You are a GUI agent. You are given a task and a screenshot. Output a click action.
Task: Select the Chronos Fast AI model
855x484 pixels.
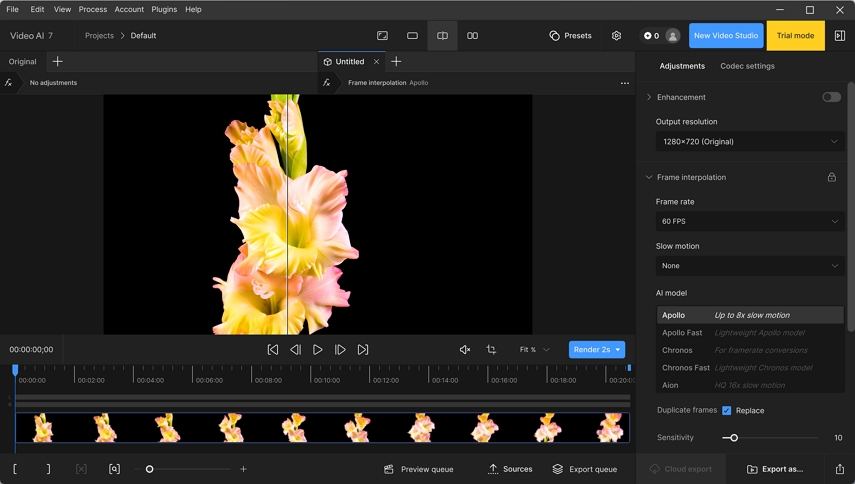pos(750,367)
